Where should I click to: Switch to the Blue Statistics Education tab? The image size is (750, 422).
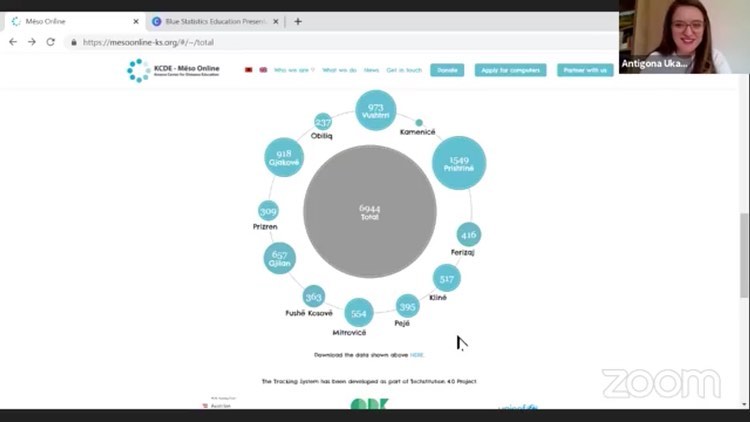215,22
